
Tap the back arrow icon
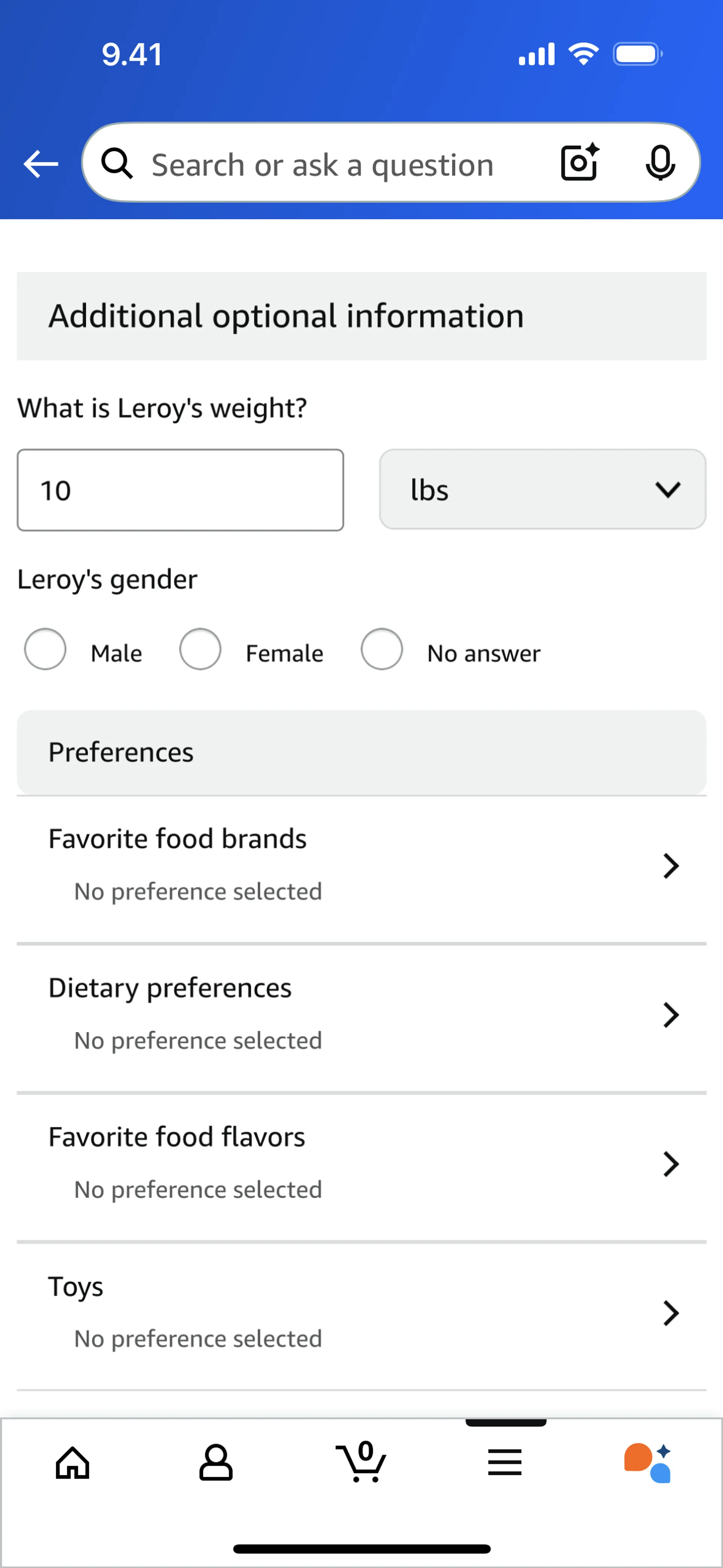point(41,164)
